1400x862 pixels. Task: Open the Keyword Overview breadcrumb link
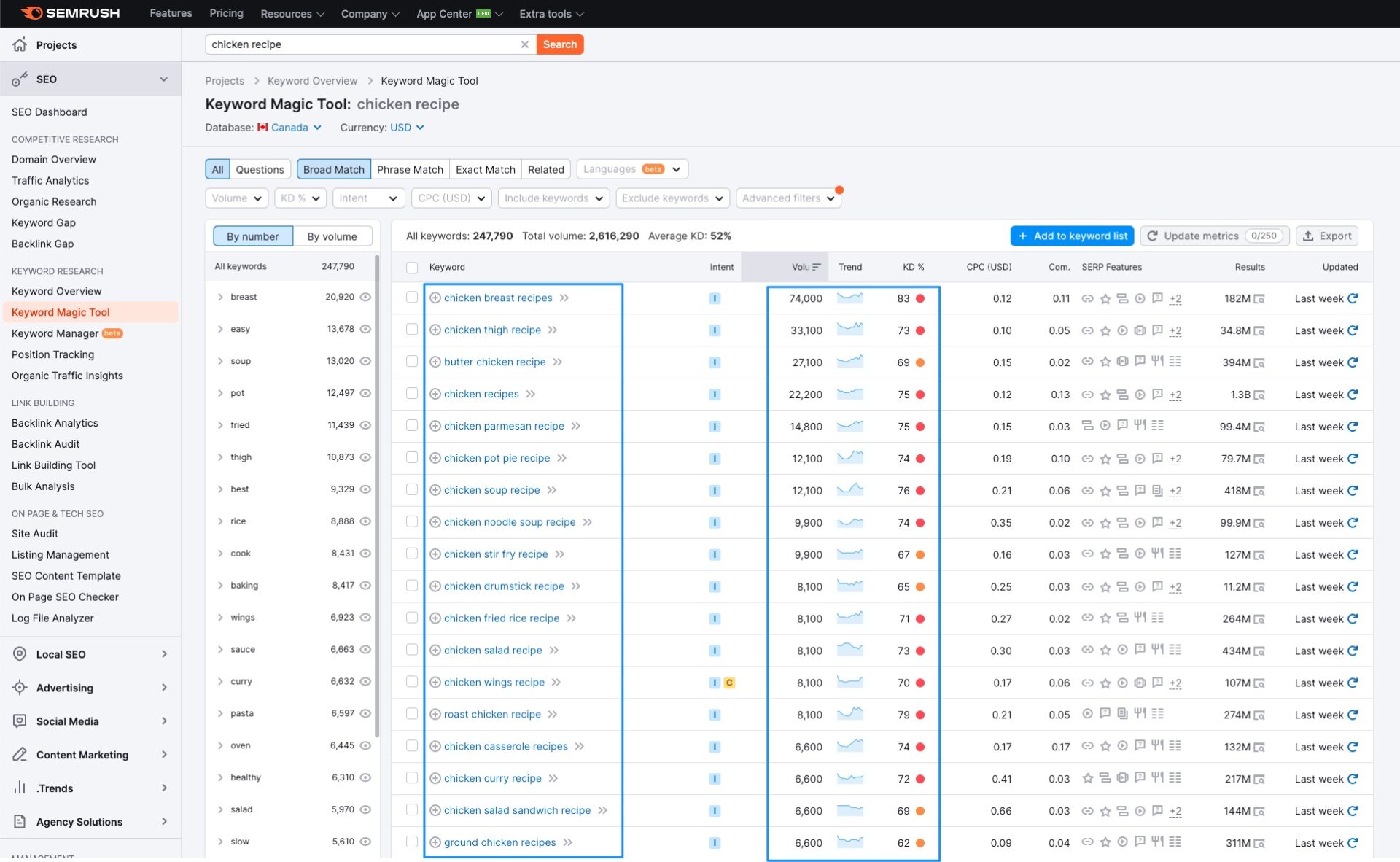coord(312,81)
